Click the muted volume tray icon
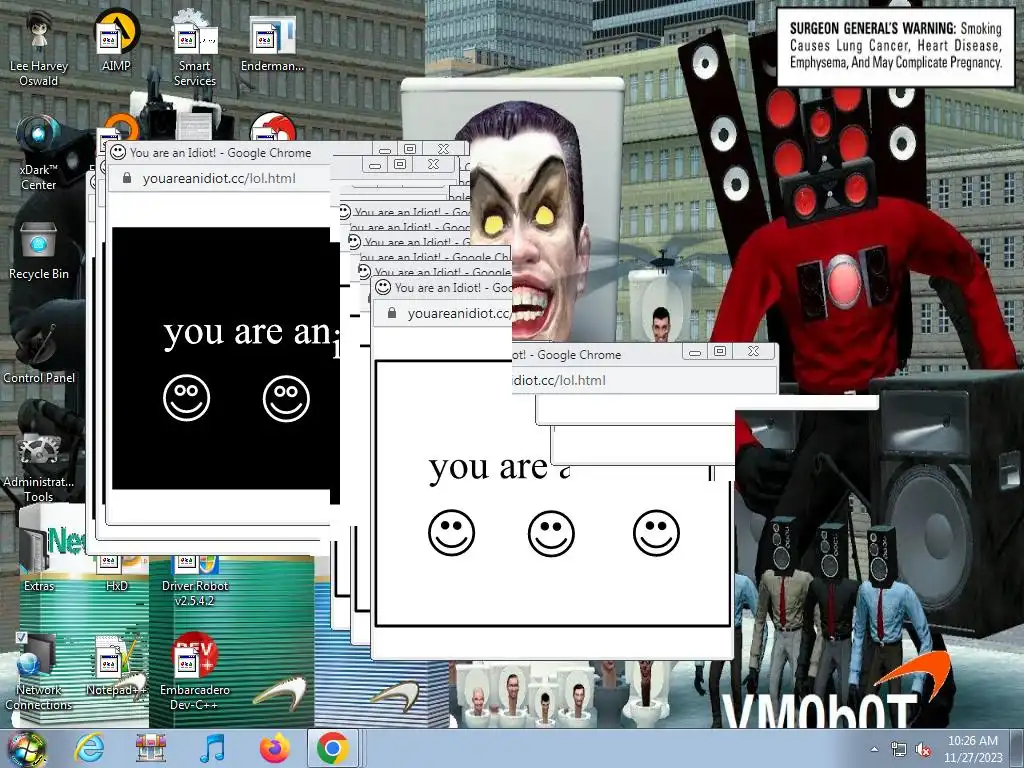 [x=923, y=749]
